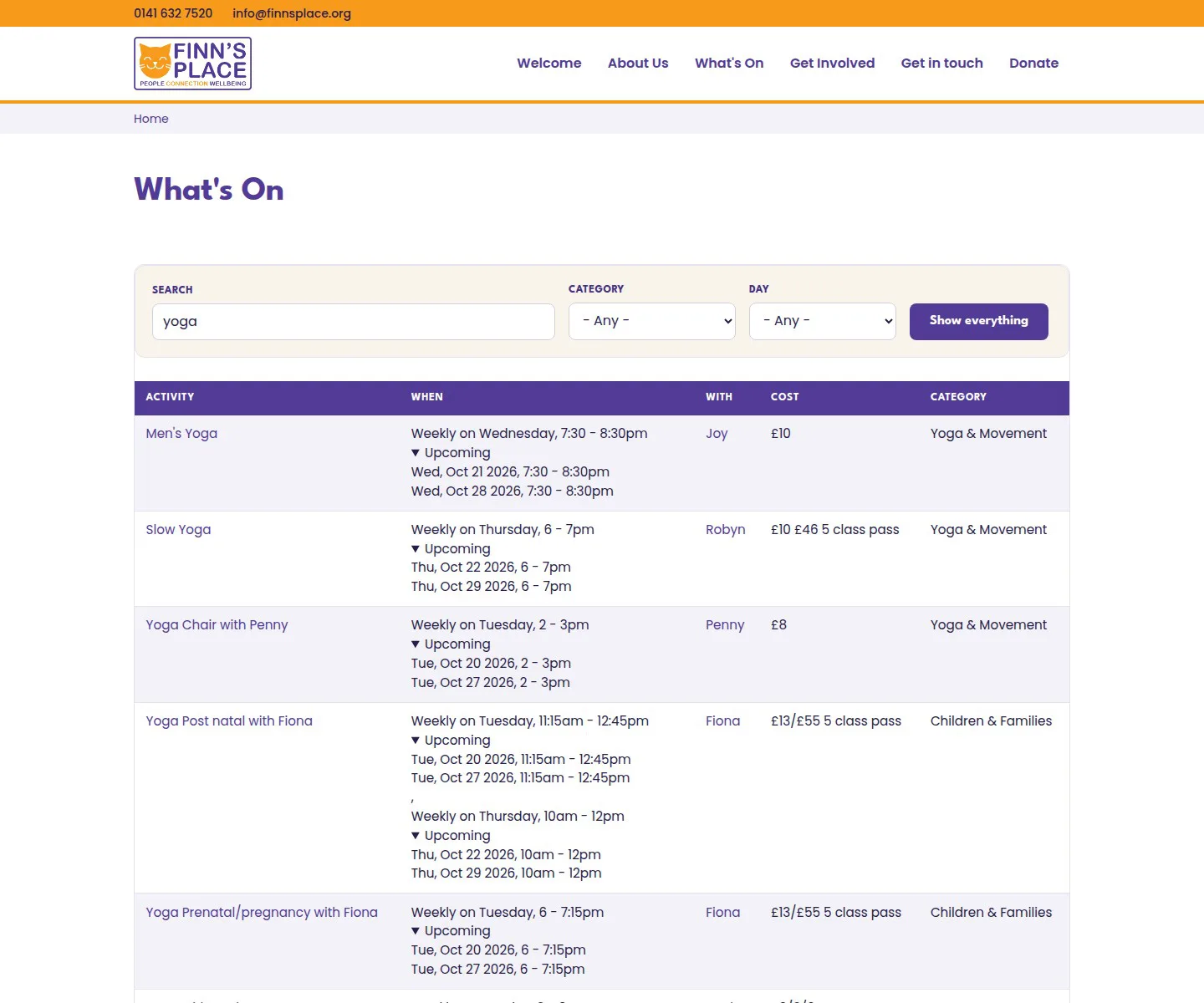
Task: Click the When column header
Action: point(427,397)
